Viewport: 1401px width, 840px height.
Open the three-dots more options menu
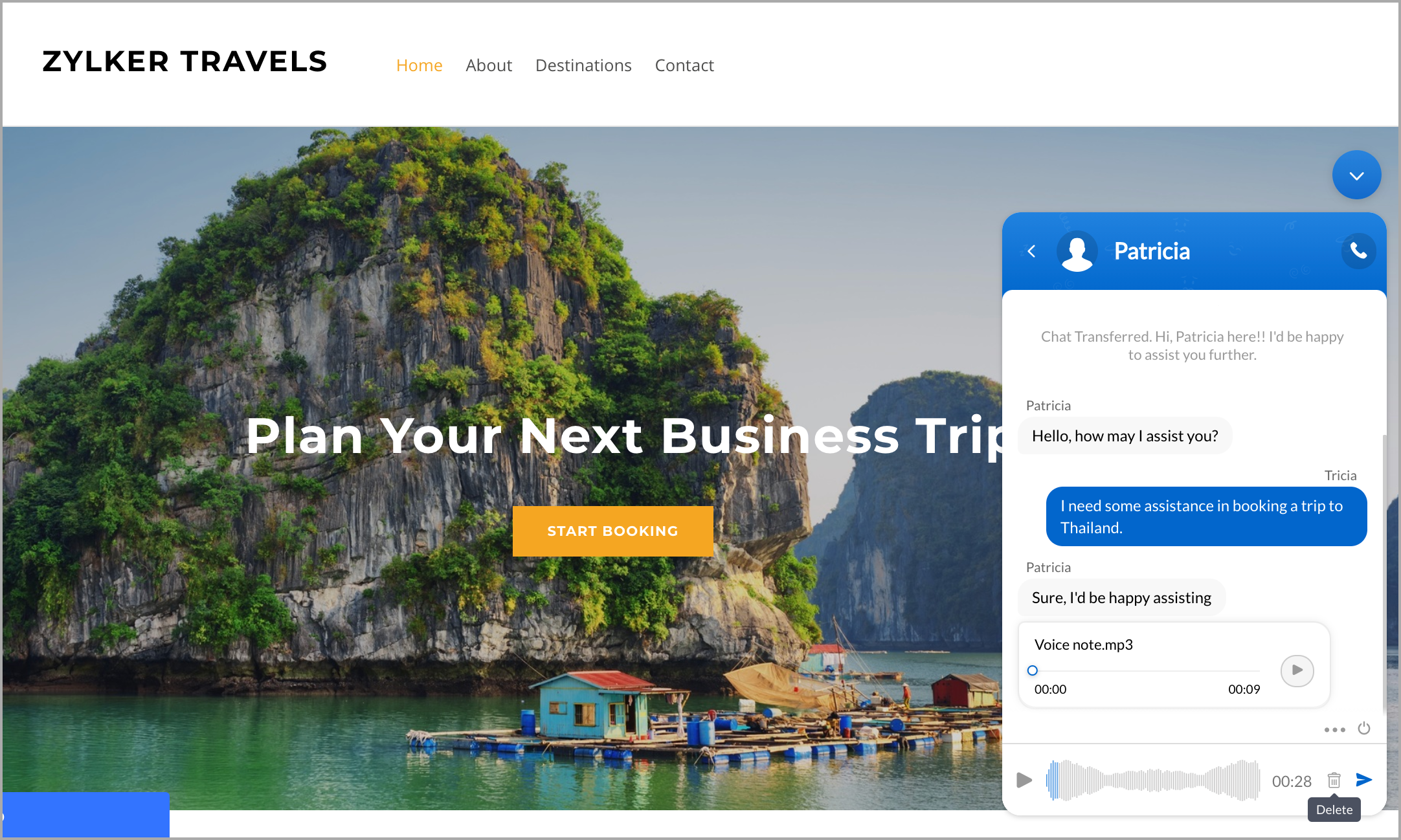pos(1334,729)
